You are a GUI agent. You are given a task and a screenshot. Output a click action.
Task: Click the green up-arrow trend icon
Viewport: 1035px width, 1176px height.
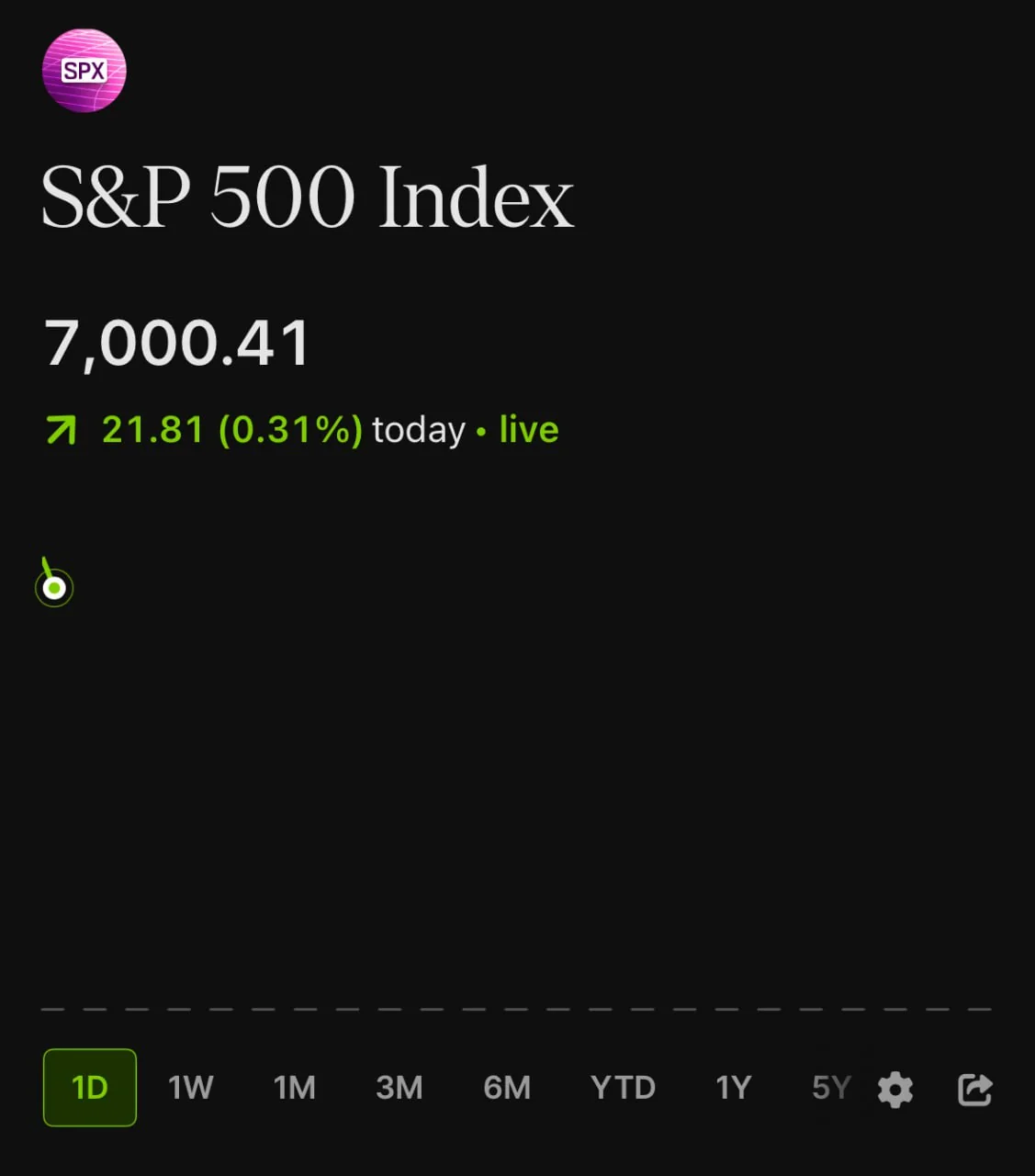tap(62, 429)
